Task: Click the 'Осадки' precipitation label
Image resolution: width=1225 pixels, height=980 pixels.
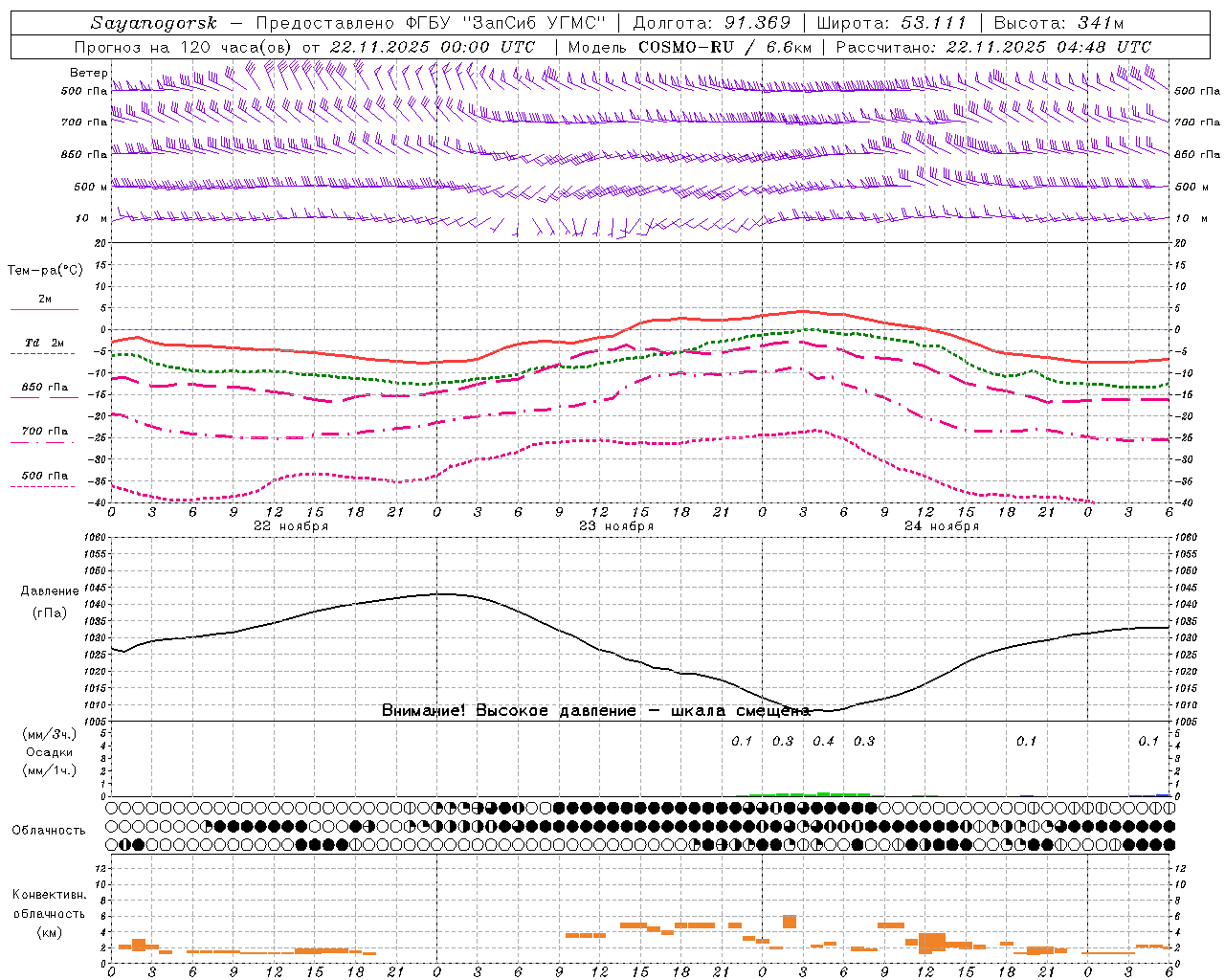Action: tap(50, 752)
